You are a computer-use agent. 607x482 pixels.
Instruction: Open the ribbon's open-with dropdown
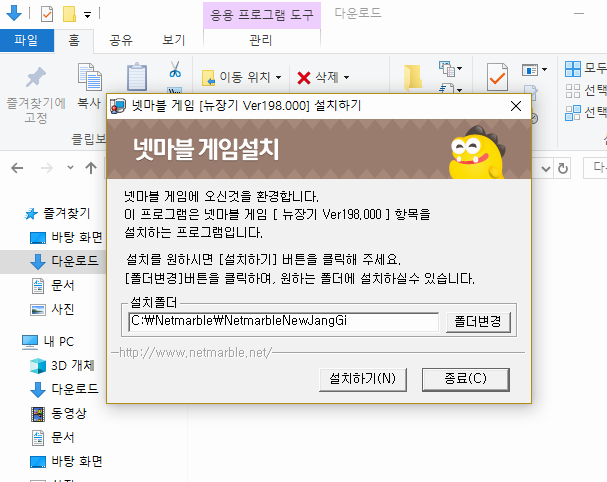click(535, 70)
